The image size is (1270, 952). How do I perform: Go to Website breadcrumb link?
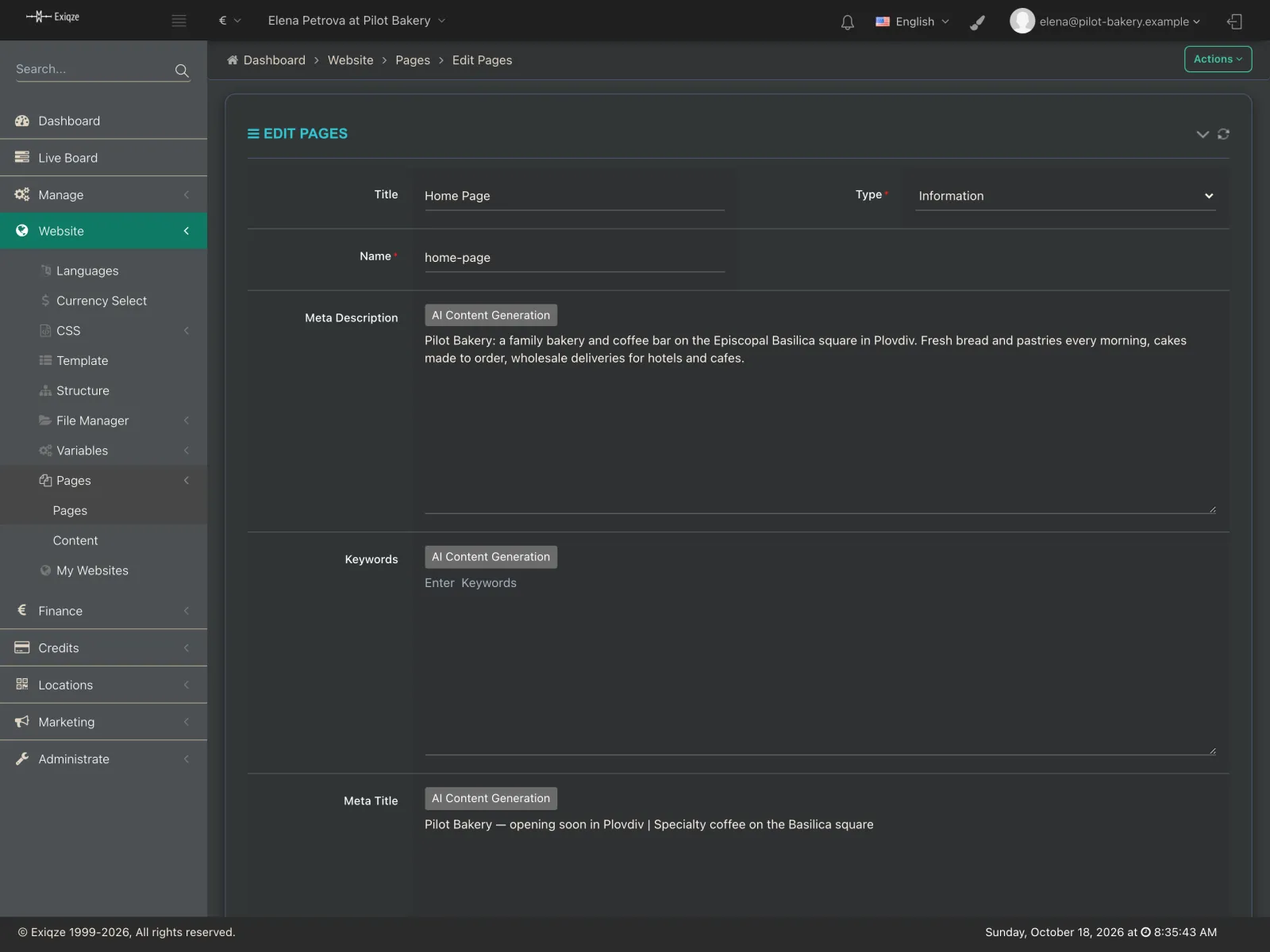point(350,60)
